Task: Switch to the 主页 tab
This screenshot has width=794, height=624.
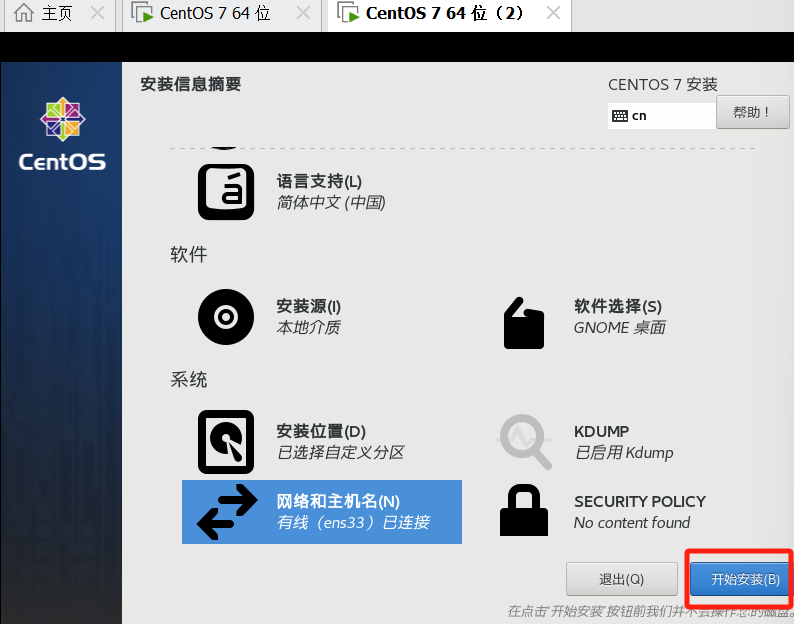Action: 60,15
